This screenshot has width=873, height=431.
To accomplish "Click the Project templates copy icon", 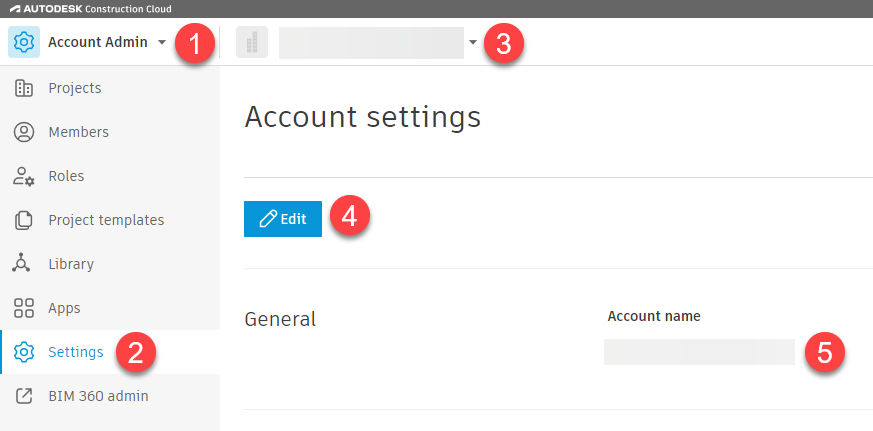I will pos(23,221).
